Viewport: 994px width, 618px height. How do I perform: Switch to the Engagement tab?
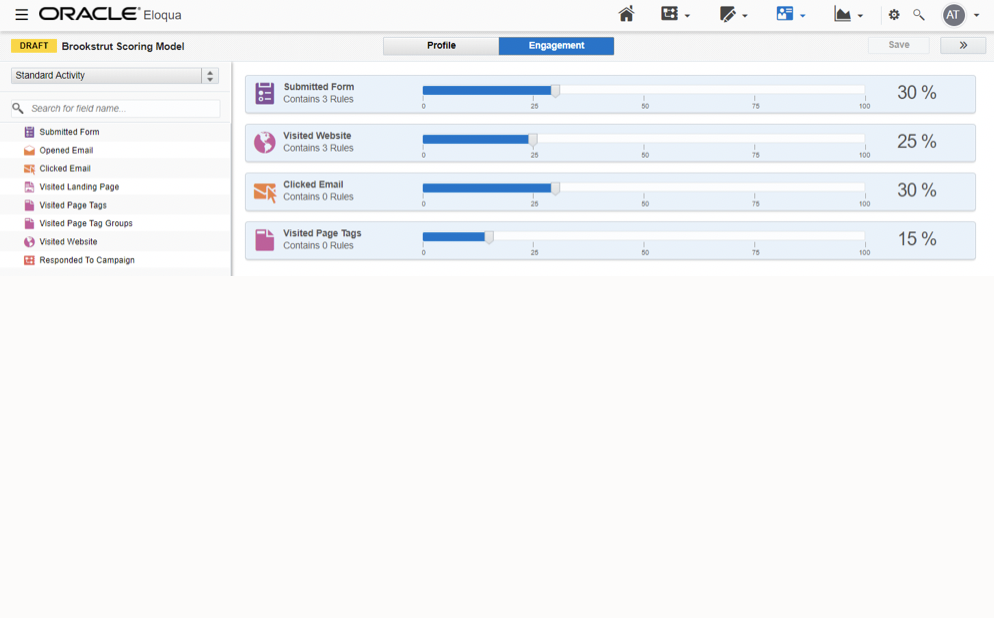pyautogui.click(x=556, y=46)
